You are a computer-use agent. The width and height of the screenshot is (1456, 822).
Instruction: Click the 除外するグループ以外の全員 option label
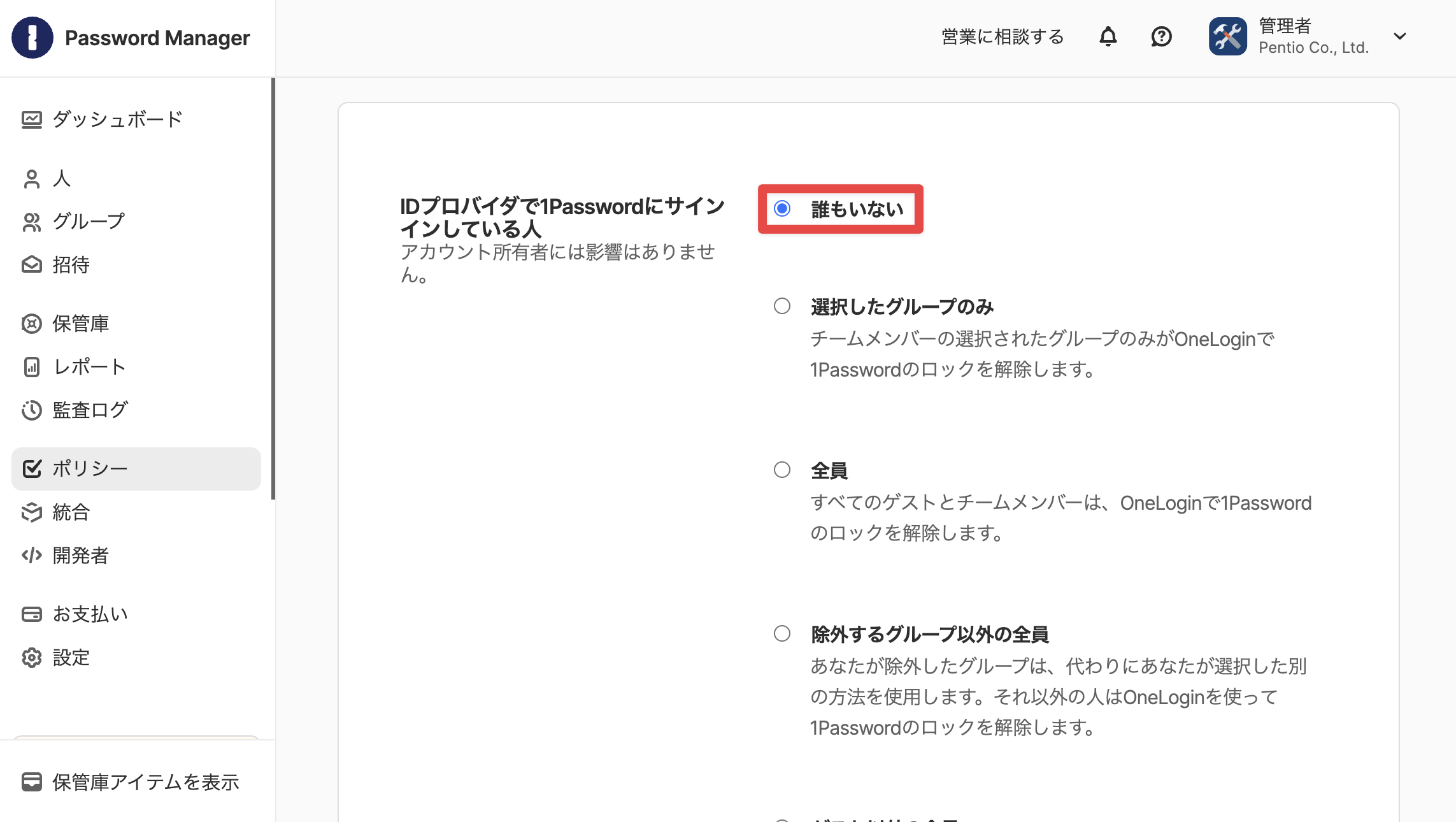[930, 635]
